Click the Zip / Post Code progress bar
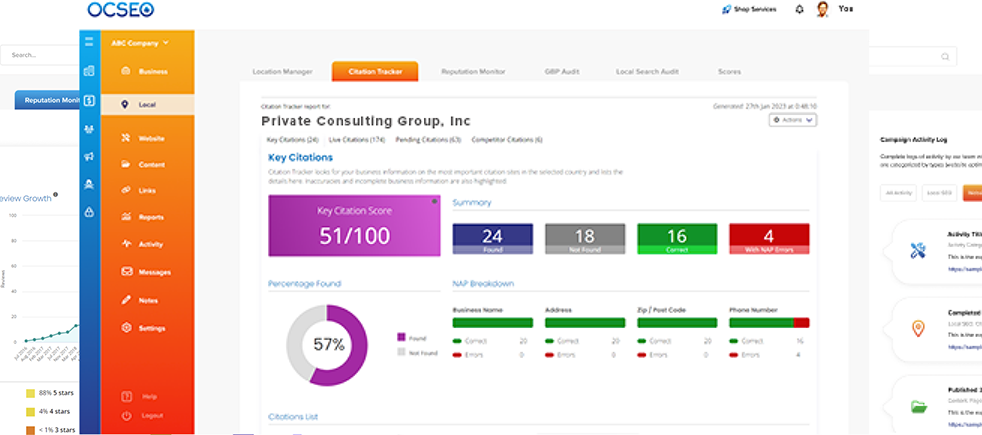 click(x=677, y=323)
